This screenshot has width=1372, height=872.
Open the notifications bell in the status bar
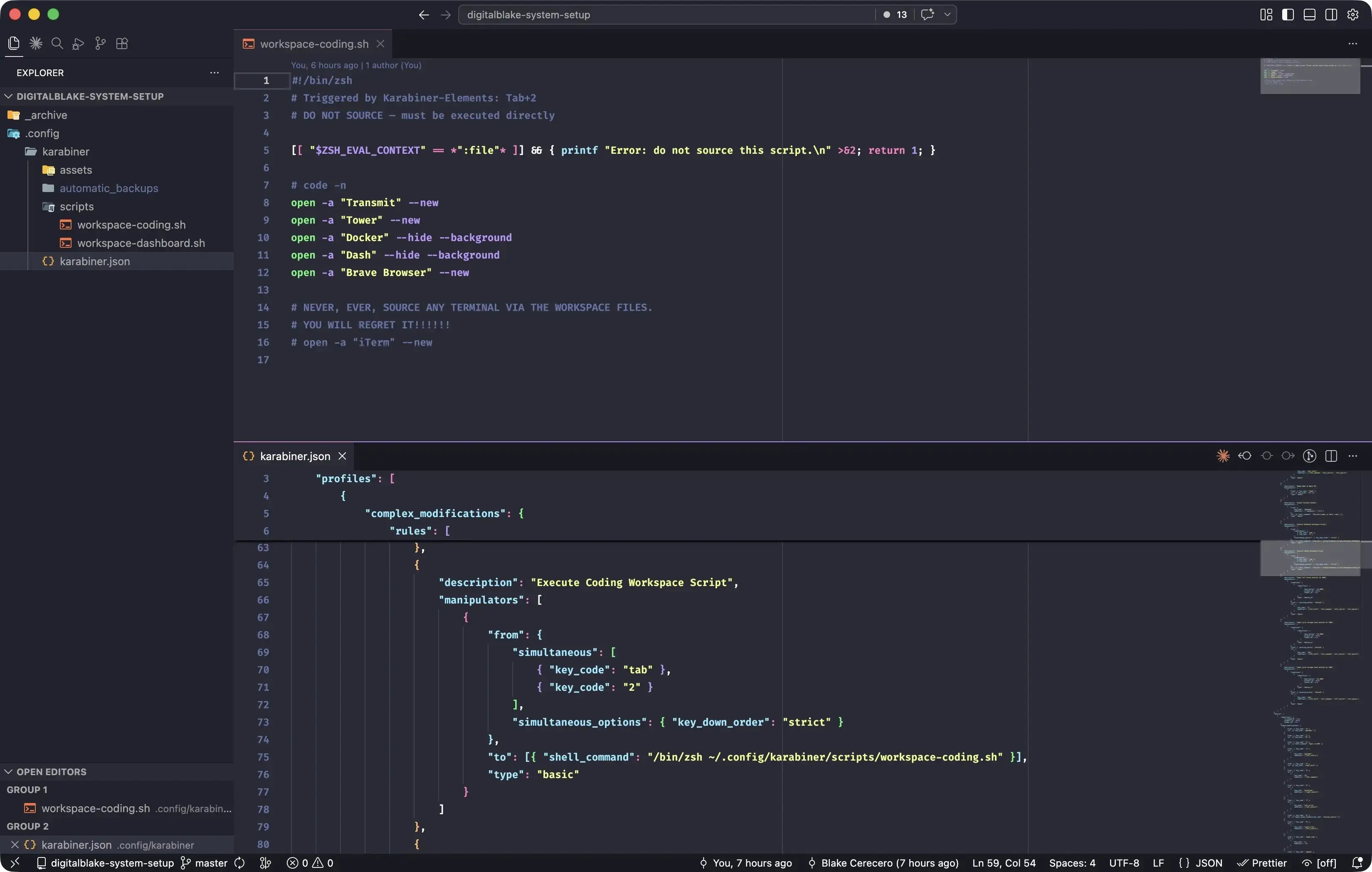point(1357,863)
